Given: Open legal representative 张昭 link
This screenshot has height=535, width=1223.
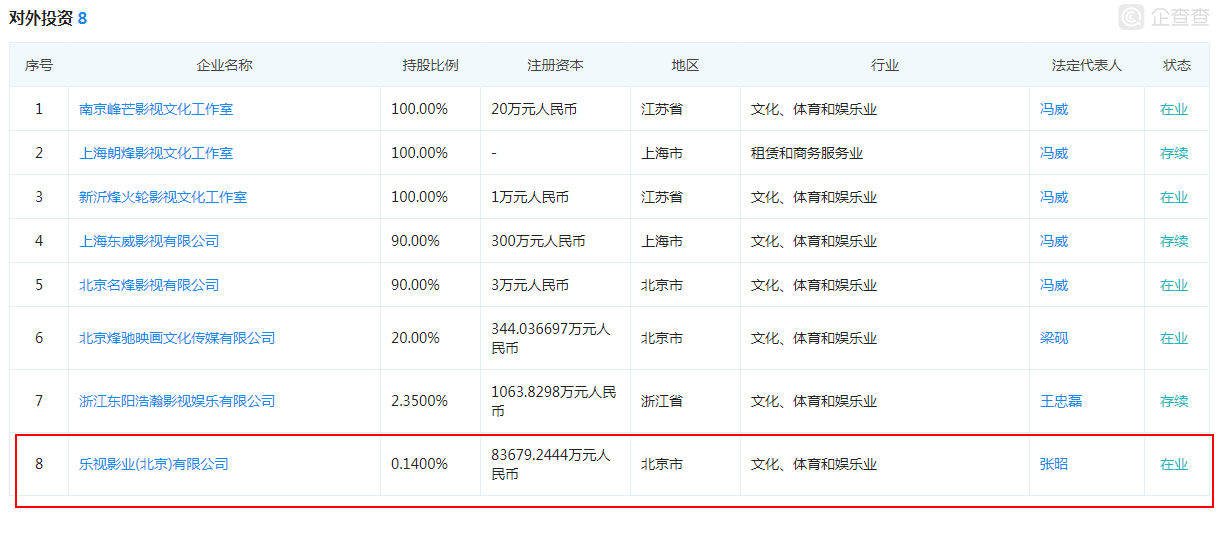Looking at the screenshot, I should (x=1054, y=464).
